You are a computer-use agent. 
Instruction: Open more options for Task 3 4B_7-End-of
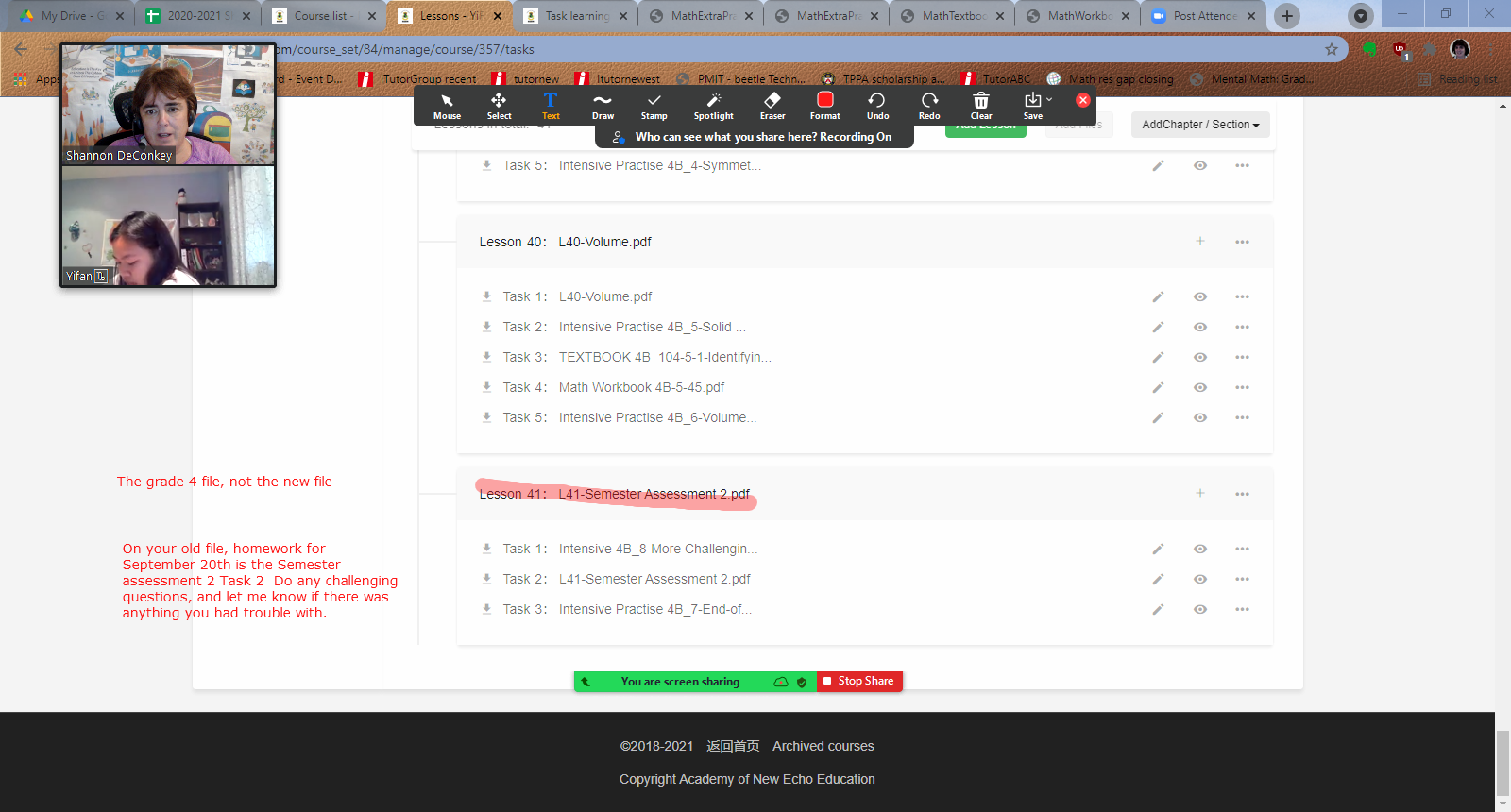1242,609
